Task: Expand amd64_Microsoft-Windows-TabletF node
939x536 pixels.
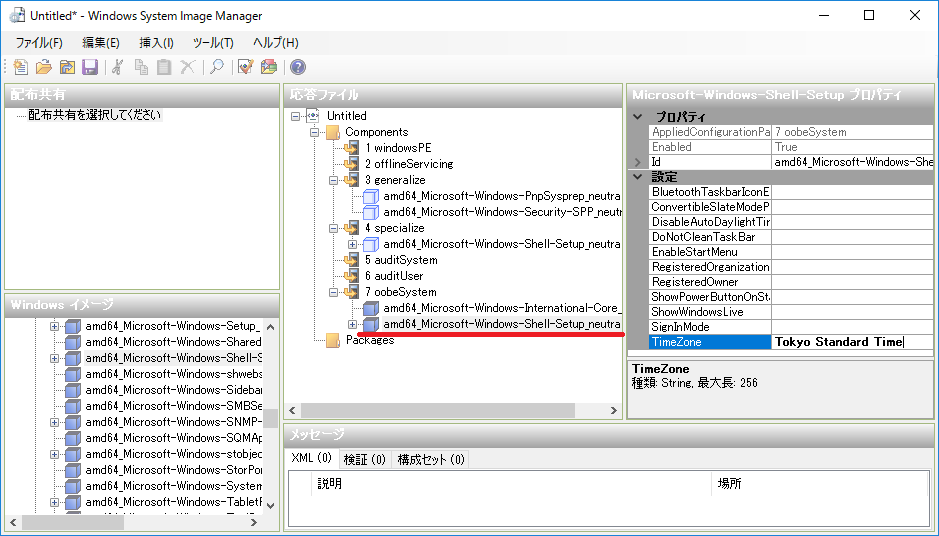Action: pyautogui.click(x=54, y=502)
